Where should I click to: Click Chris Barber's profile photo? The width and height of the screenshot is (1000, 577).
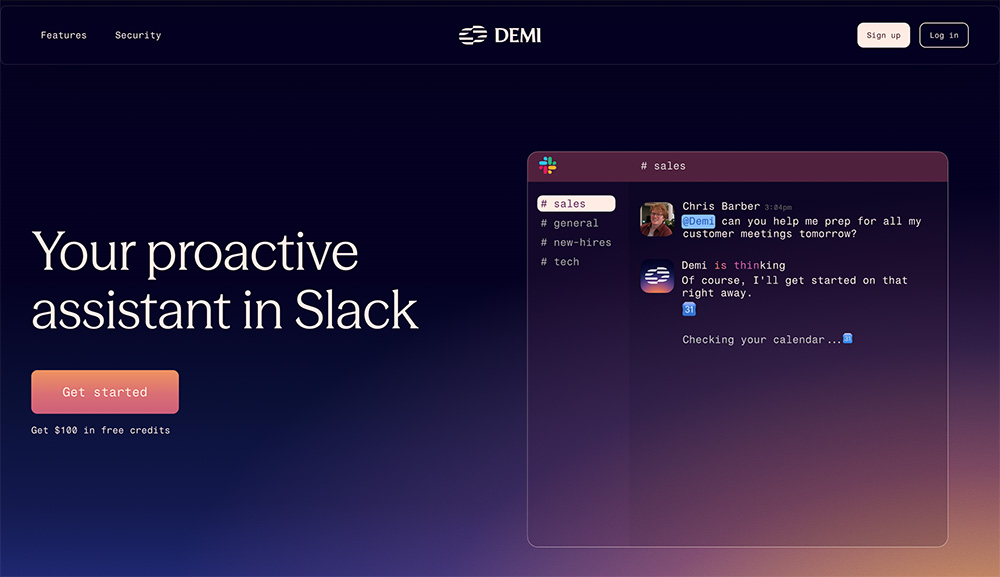[x=657, y=219]
